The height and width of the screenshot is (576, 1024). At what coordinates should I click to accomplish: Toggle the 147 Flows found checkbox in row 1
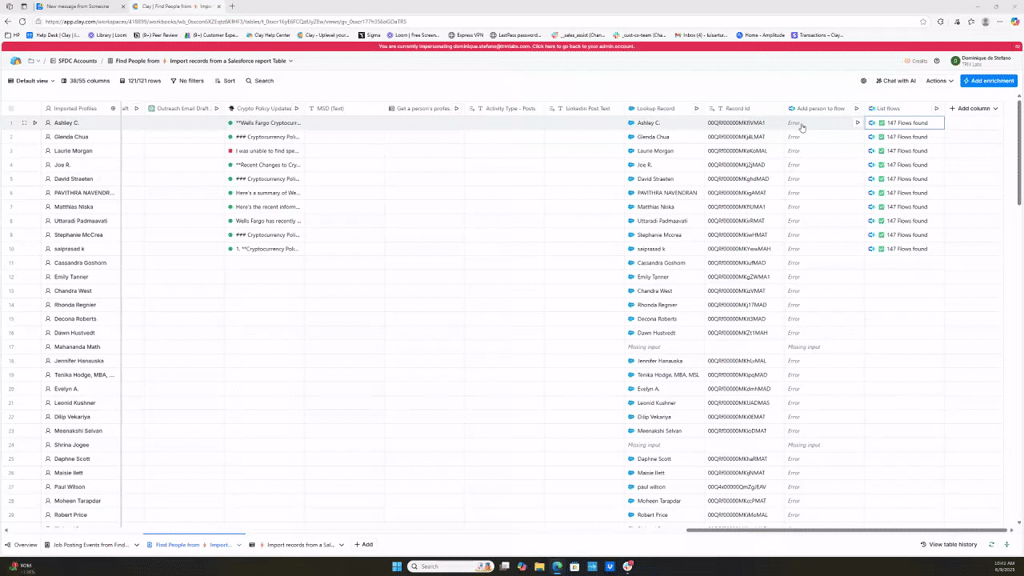pos(881,123)
